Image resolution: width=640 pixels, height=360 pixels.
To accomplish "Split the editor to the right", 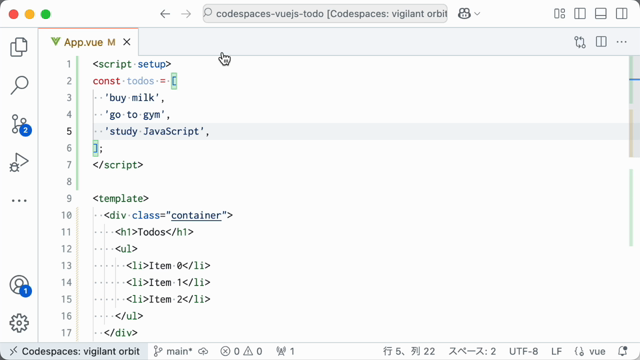I will click(601, 42).
